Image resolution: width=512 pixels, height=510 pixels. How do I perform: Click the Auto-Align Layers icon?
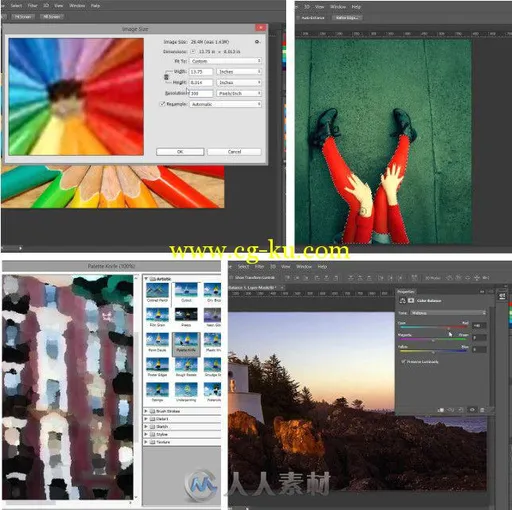click(414, 277)
